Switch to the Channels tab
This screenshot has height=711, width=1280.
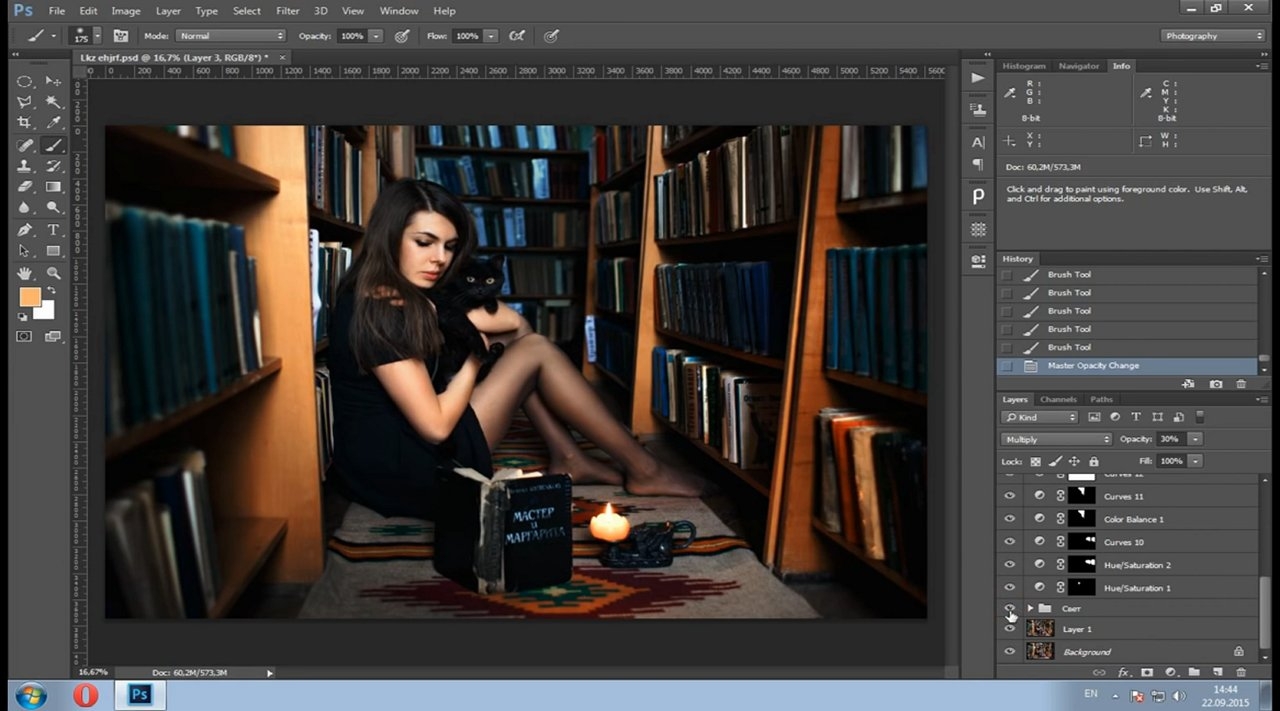click(x=1058, y=399)
